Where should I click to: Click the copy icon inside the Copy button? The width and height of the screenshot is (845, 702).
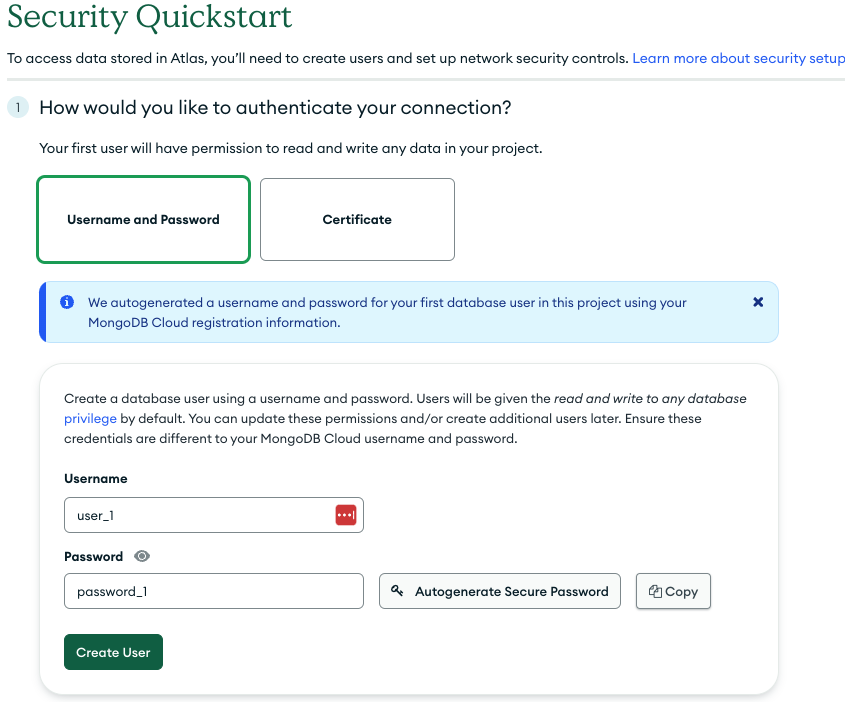click(x=655, y=591)
